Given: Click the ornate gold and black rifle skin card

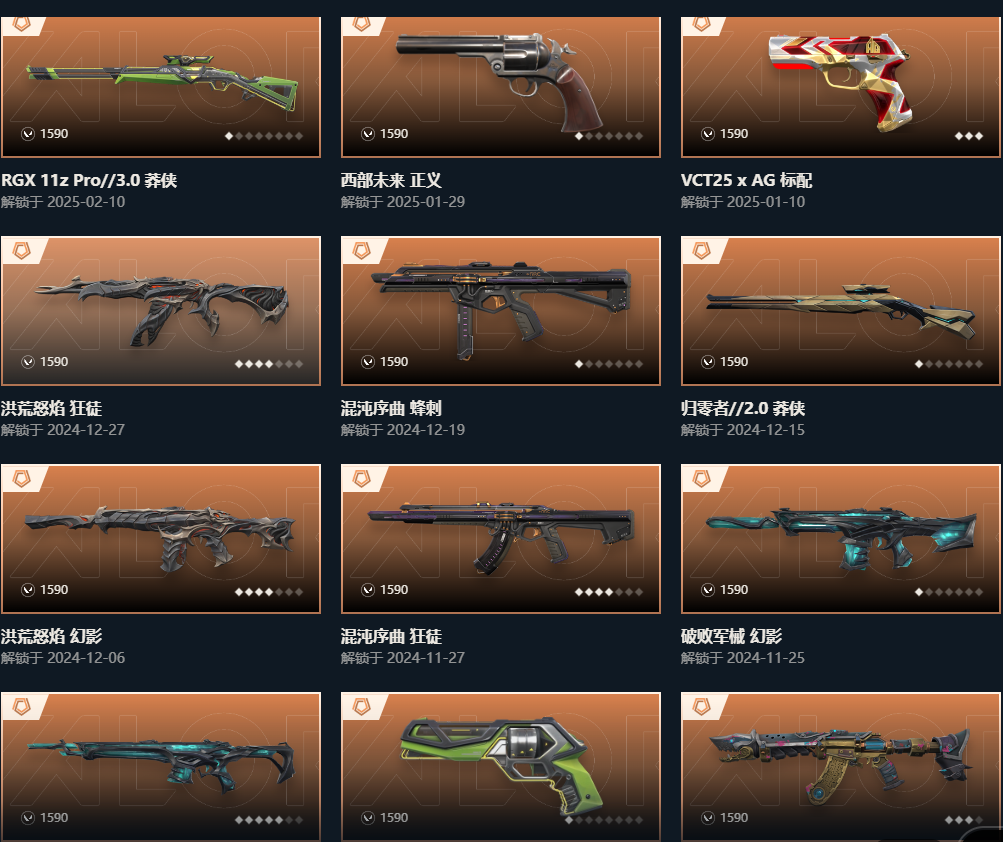Looking at the screenshot, I should click(841, 767).
